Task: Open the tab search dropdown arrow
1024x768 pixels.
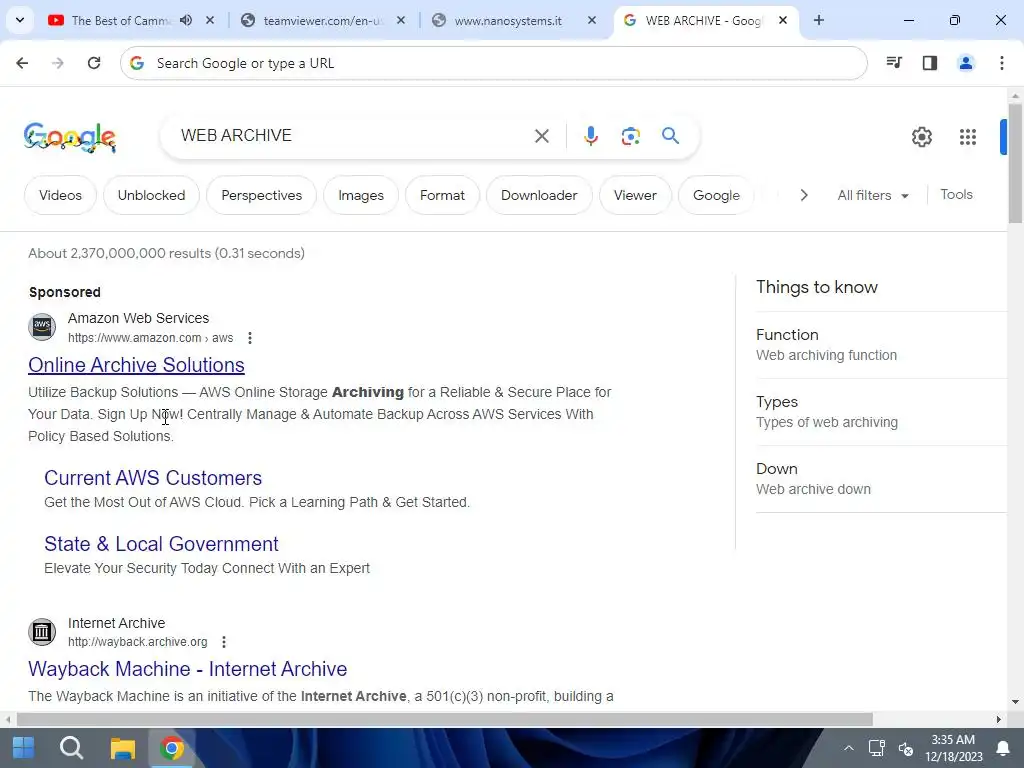Action: tap(20, 20)
